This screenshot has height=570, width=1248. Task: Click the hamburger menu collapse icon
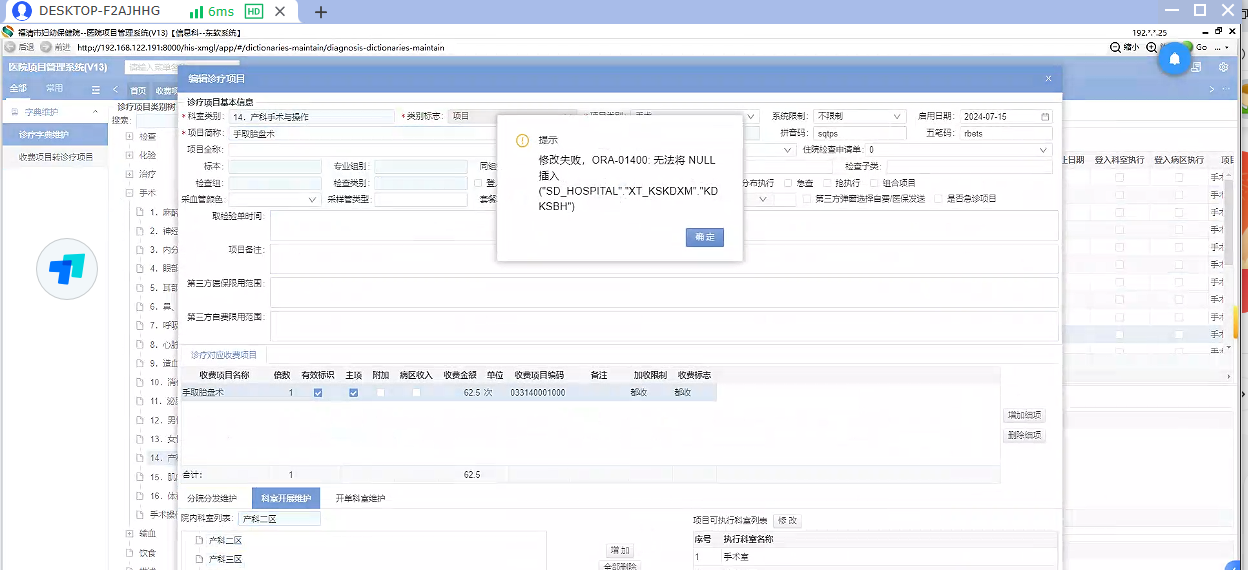(96, 90)
